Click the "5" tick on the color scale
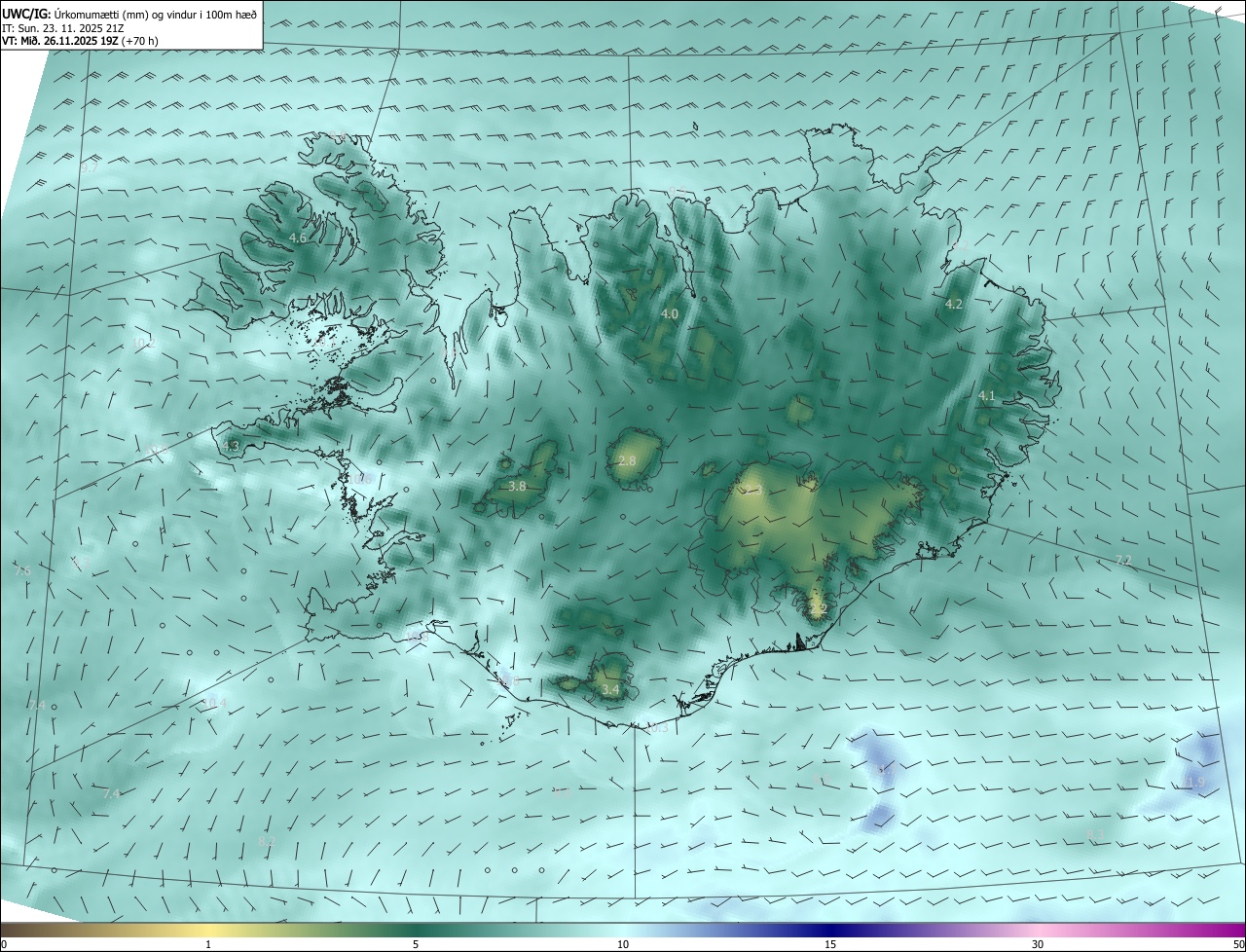This screenshot has width=1246, height=952. tap(416, 944)
